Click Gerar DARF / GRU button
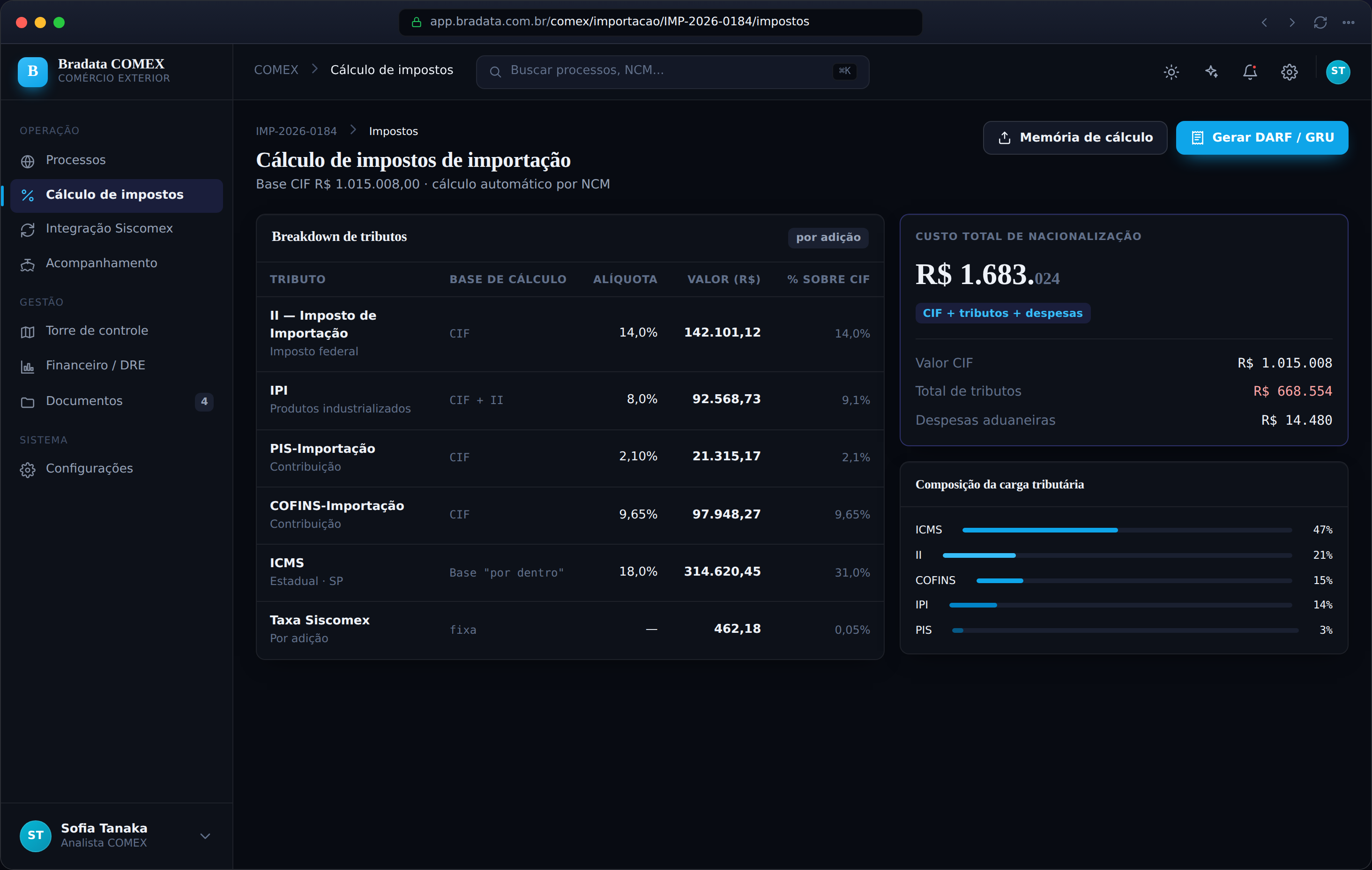 (1261, 137)
